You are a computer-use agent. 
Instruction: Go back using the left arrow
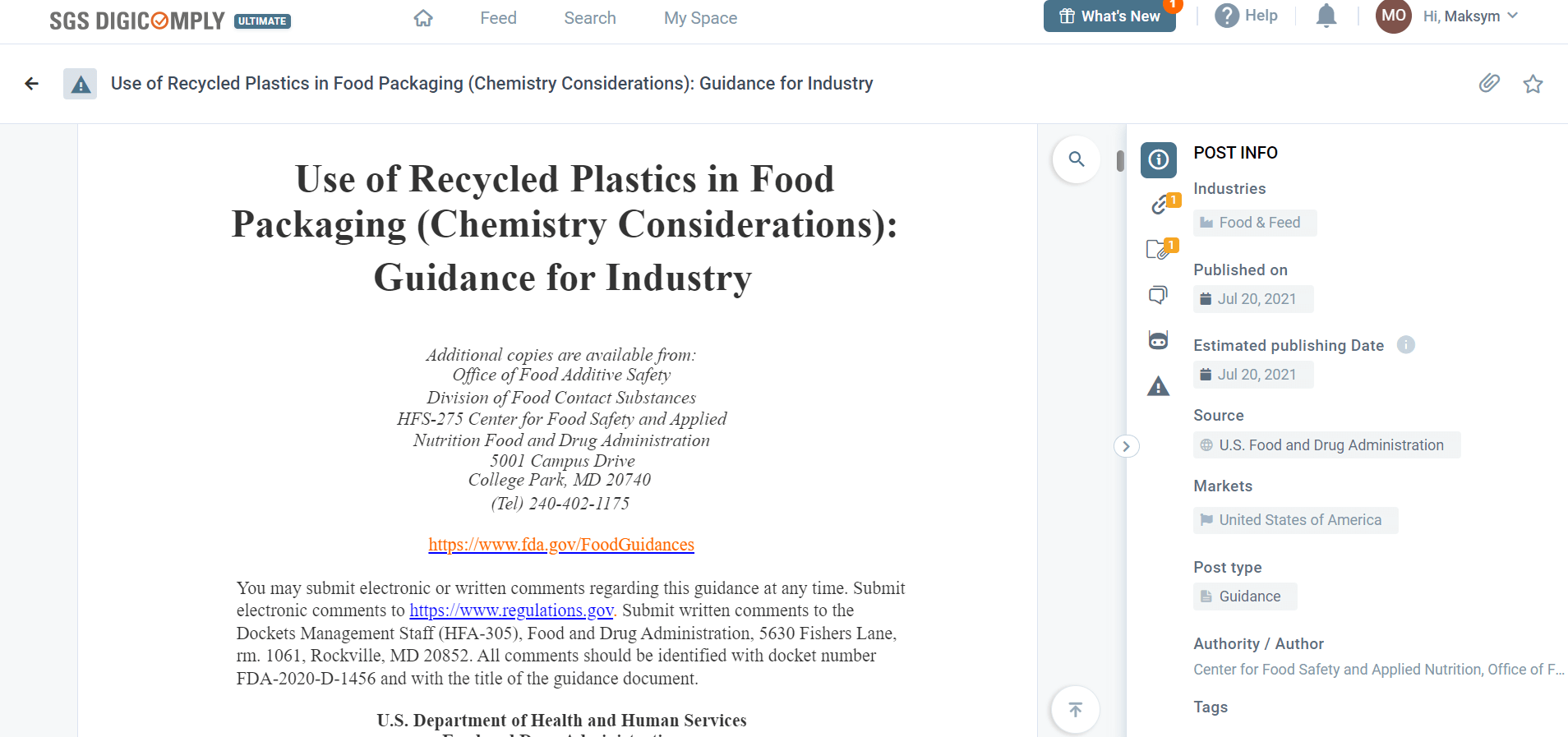coord(32,83)
